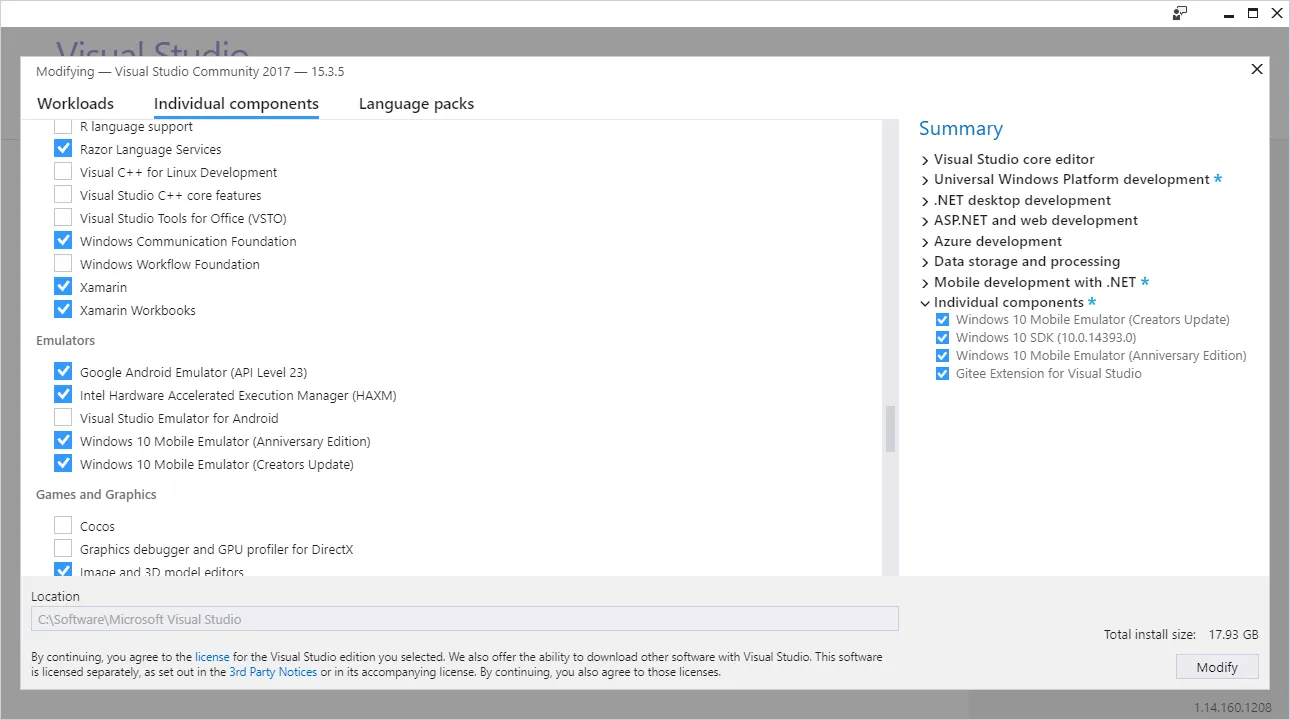Click the Emulators category heading
Image resolution: width=1290 pixels, height=720 pixels.
pyautogui.click(x=66, y=341)
